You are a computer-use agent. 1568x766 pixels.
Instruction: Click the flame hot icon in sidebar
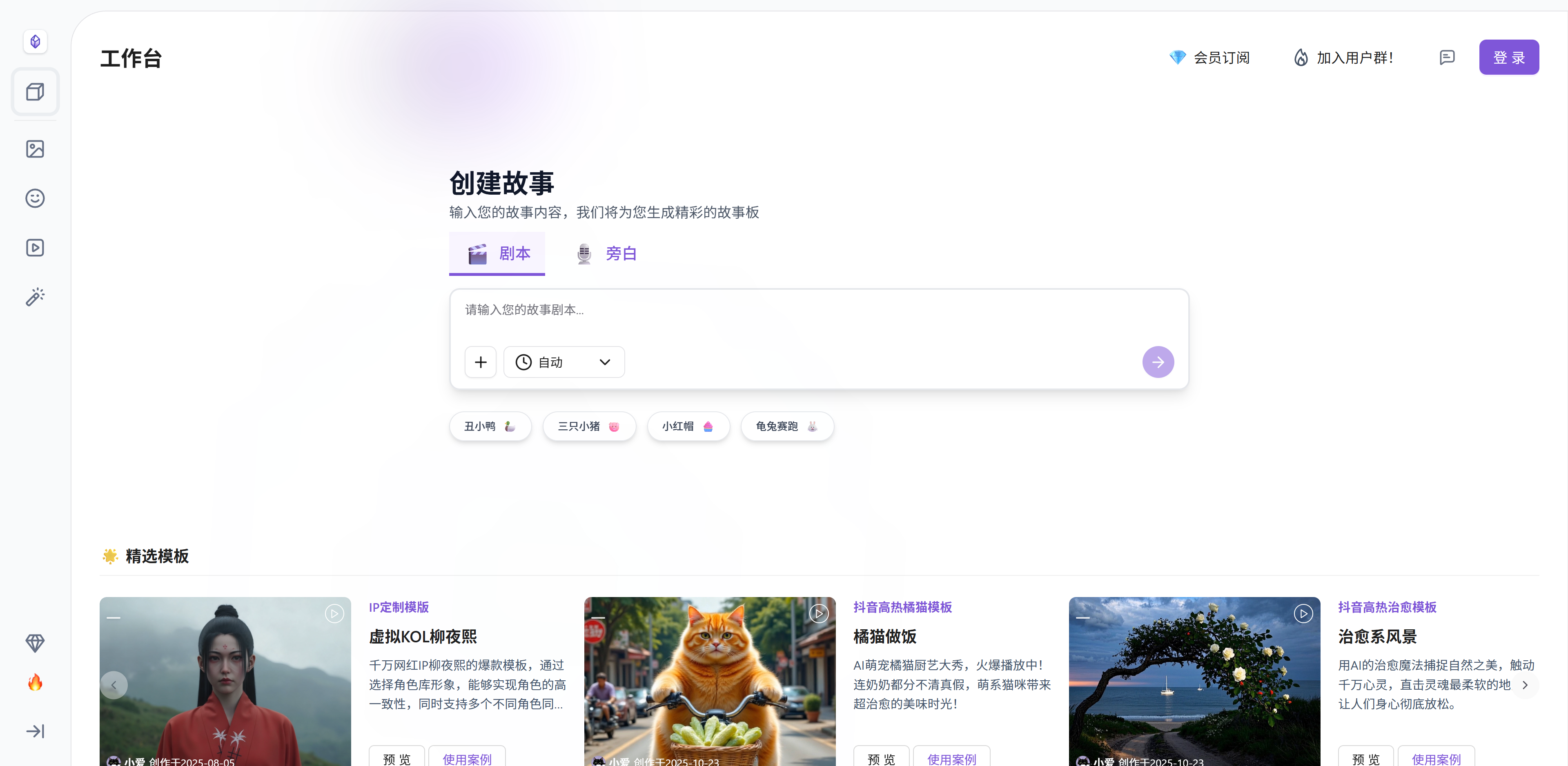pos(35,683)
